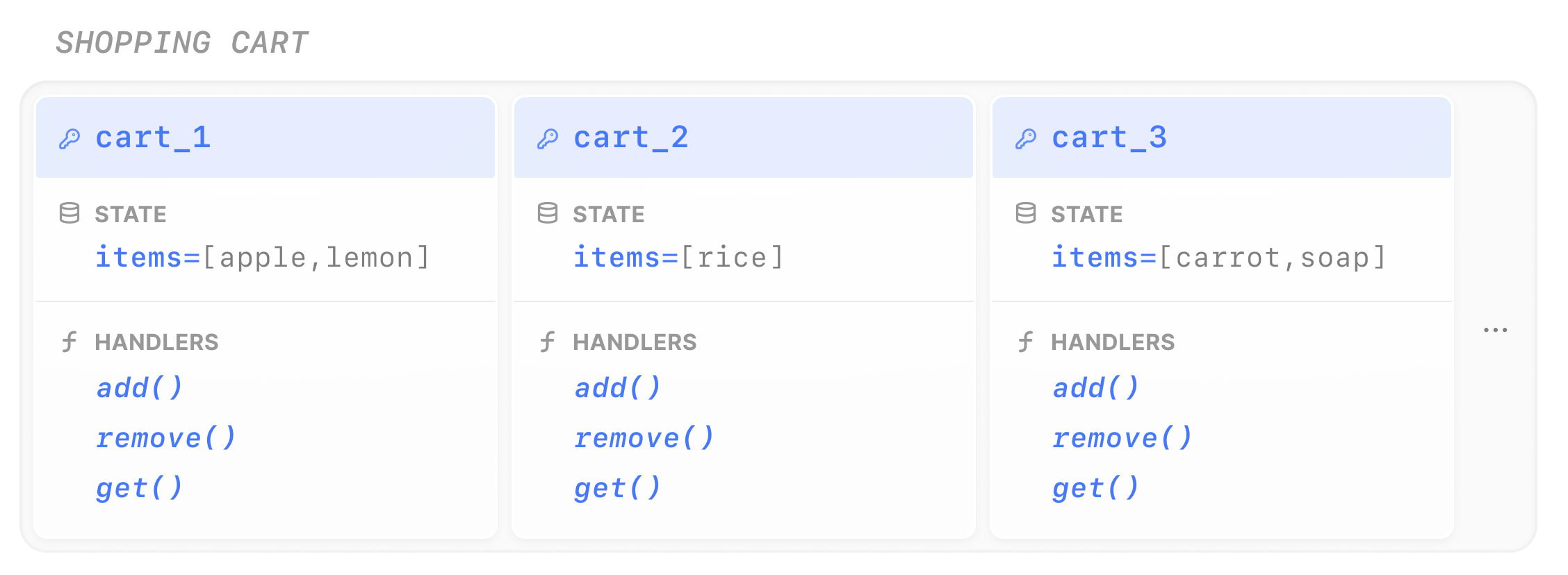The image size is (1568, 575).
Task: Click the function HANDLERS icon in cart_2
Action: (548, 342)
